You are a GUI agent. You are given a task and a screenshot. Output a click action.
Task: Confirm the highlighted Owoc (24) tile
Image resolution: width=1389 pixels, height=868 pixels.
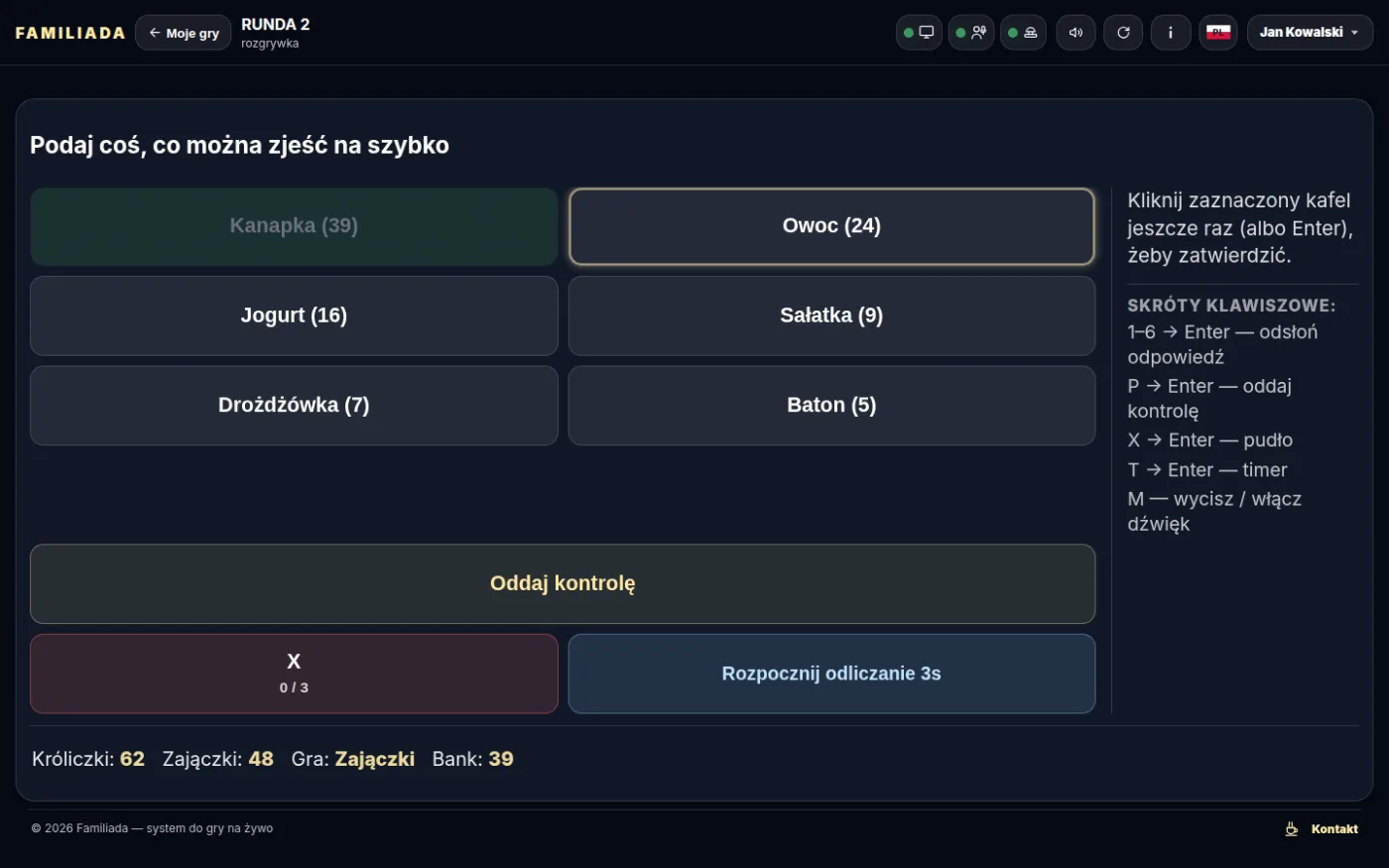tap(831, 226)
